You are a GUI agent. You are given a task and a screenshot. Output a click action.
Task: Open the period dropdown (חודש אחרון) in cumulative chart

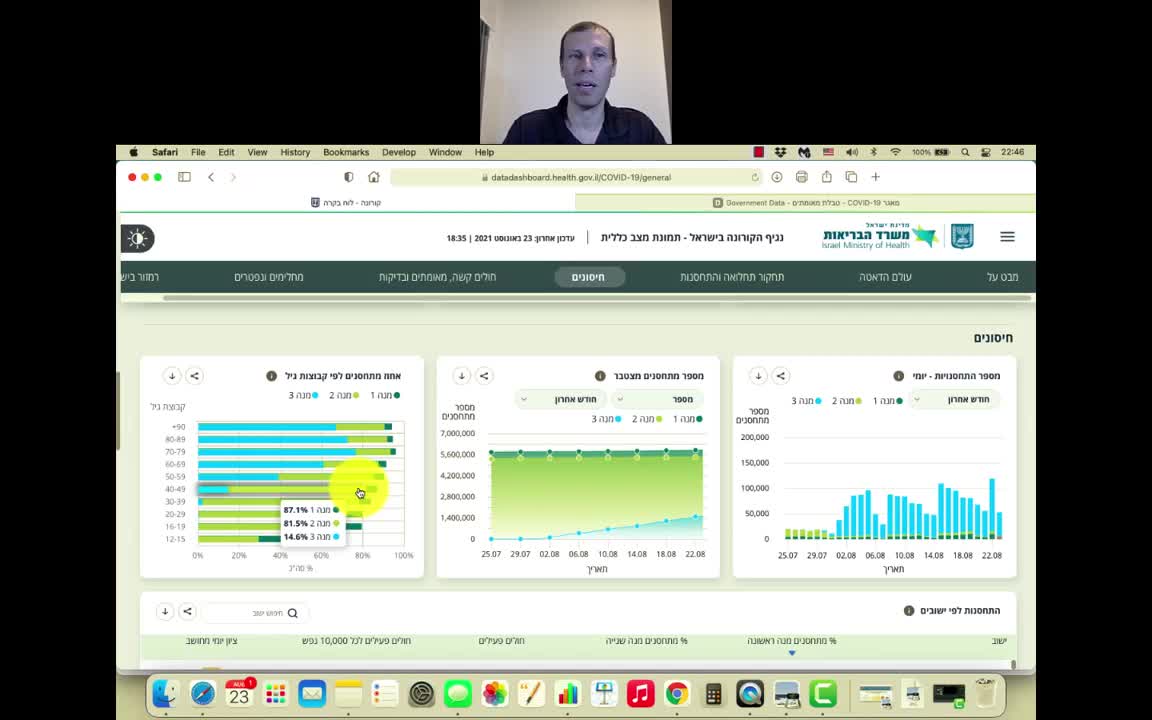[561, 400]
